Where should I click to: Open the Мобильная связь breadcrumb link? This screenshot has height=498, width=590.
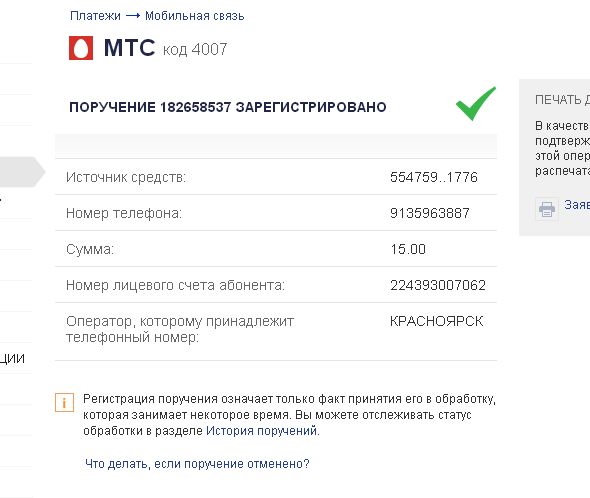pos(195,16)
